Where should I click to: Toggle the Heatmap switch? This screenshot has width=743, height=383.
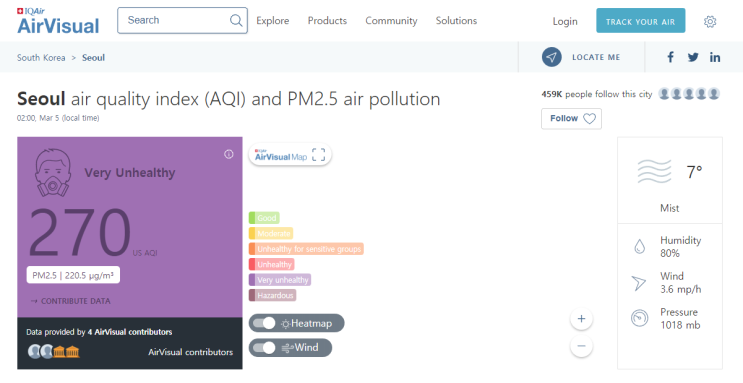click(264, 323)
